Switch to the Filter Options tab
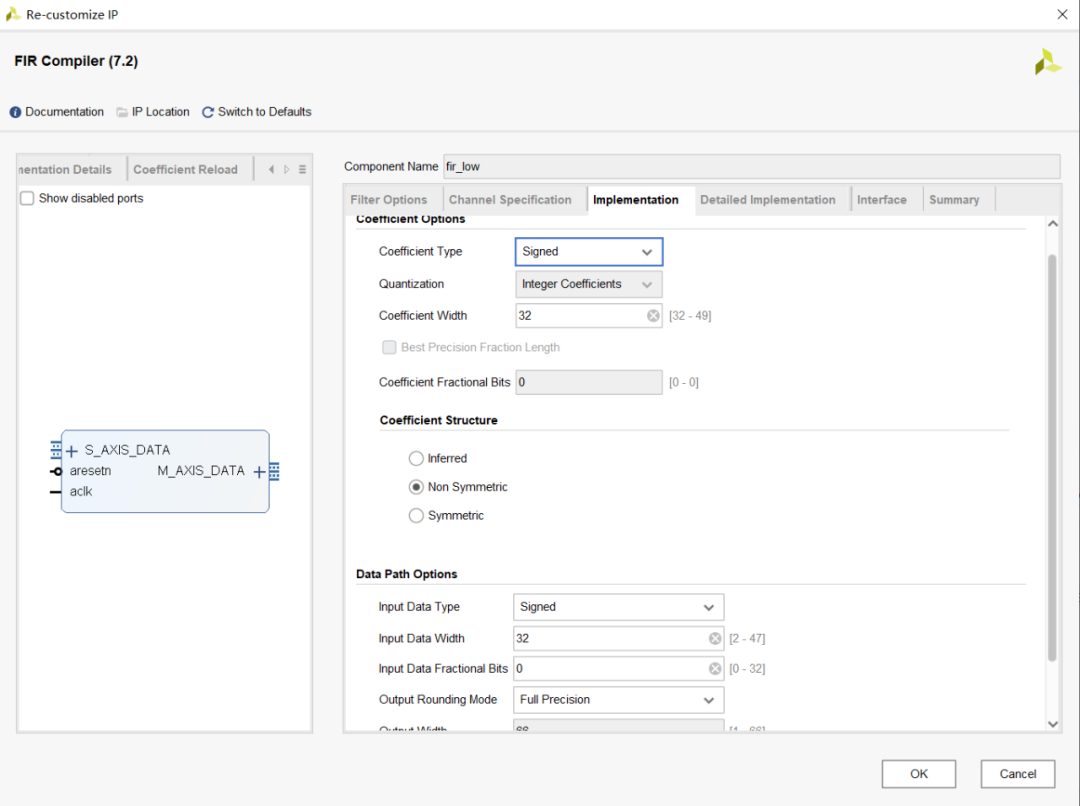The image size is (1080, 806). coord(389,200)
